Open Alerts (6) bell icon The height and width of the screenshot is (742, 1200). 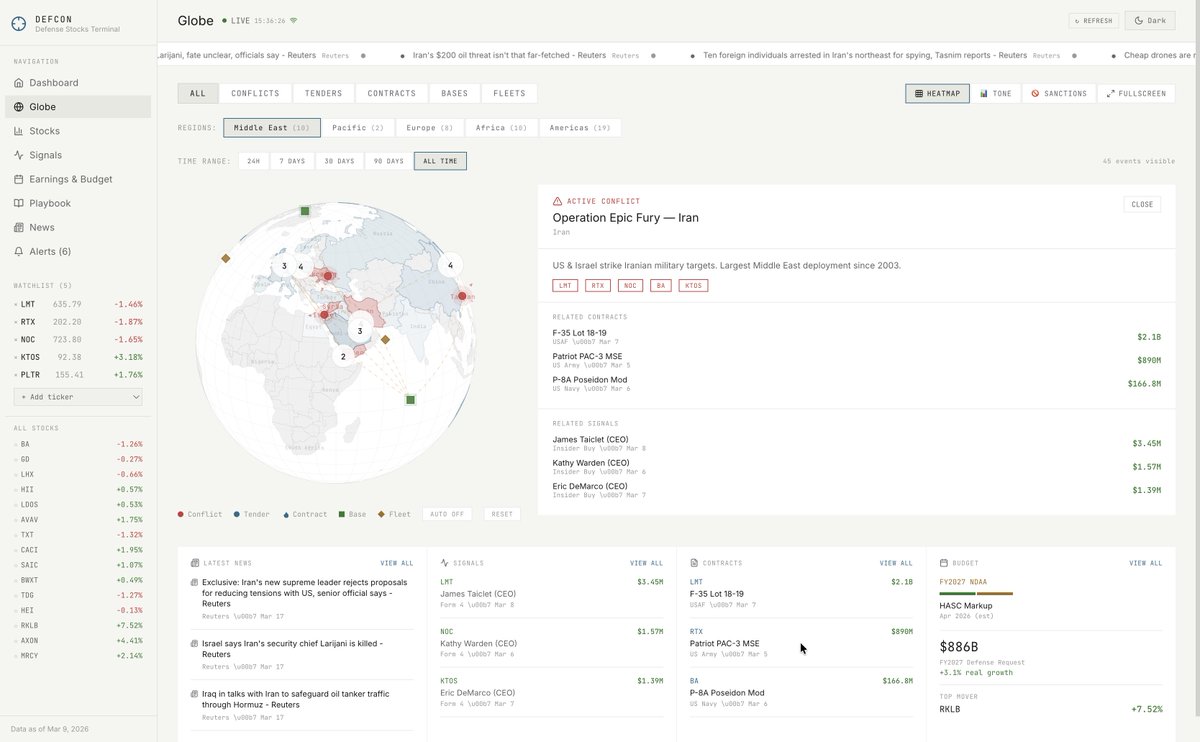(x=20, y=251)
